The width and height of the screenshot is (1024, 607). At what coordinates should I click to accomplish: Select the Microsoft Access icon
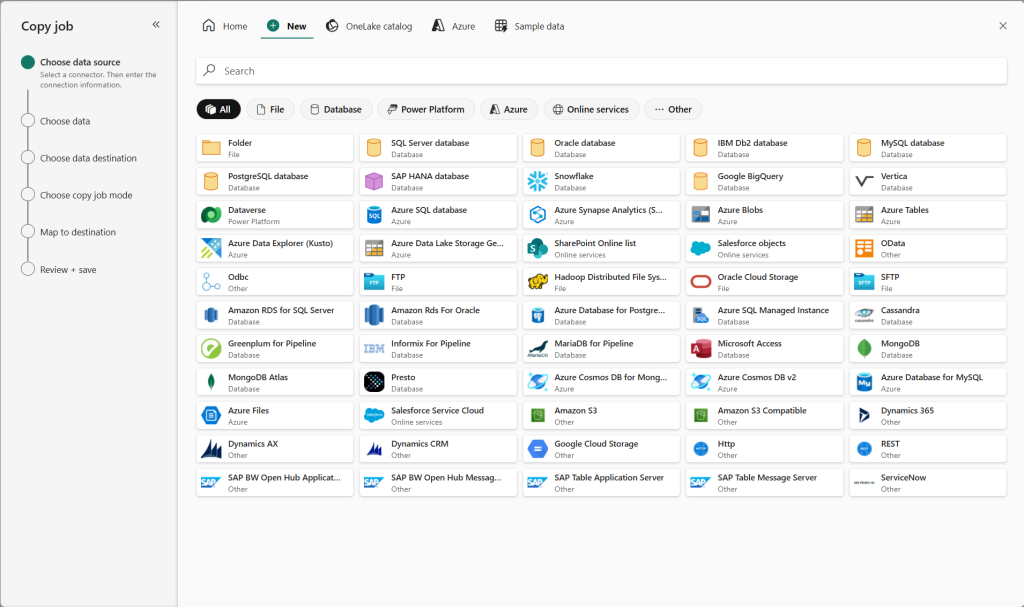pos(701,348)
